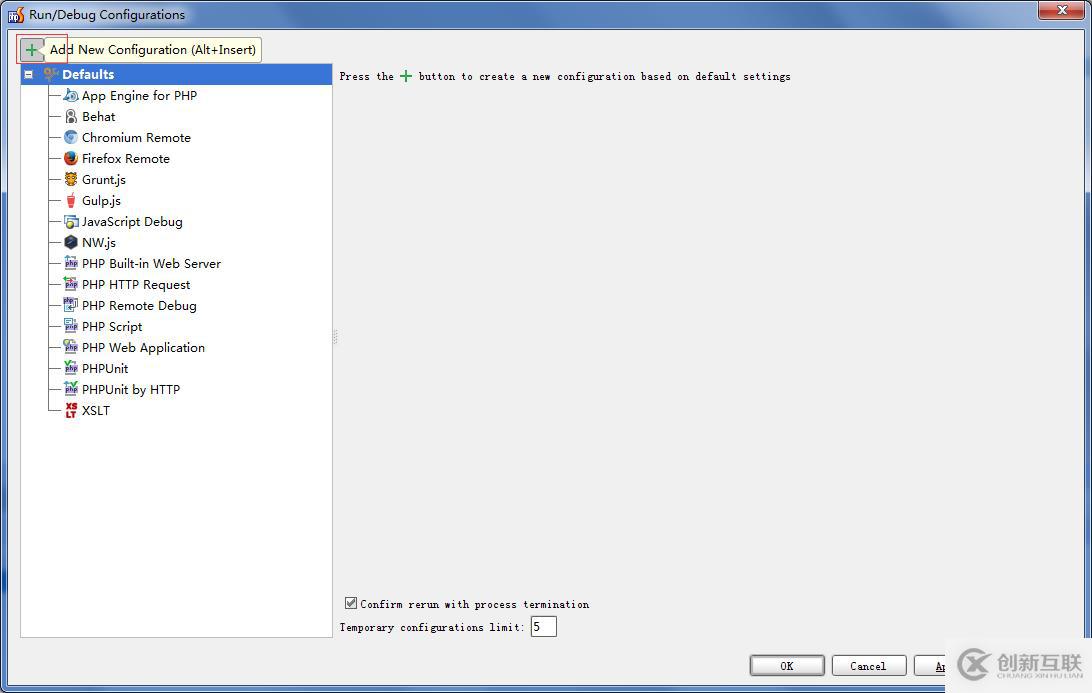Viewport: 1092px width, 693px height.
Task: Select "NW.js" text
Action: (x=99, y=242)
